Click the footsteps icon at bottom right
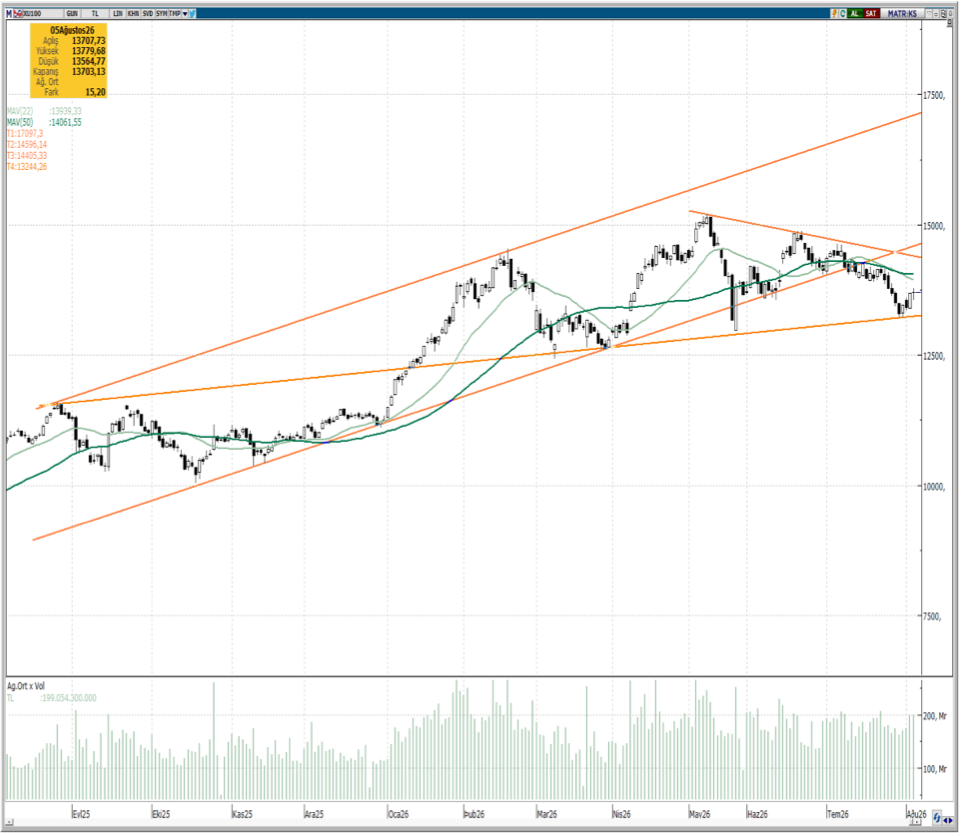Screen dimensions: 962x836 937,818
